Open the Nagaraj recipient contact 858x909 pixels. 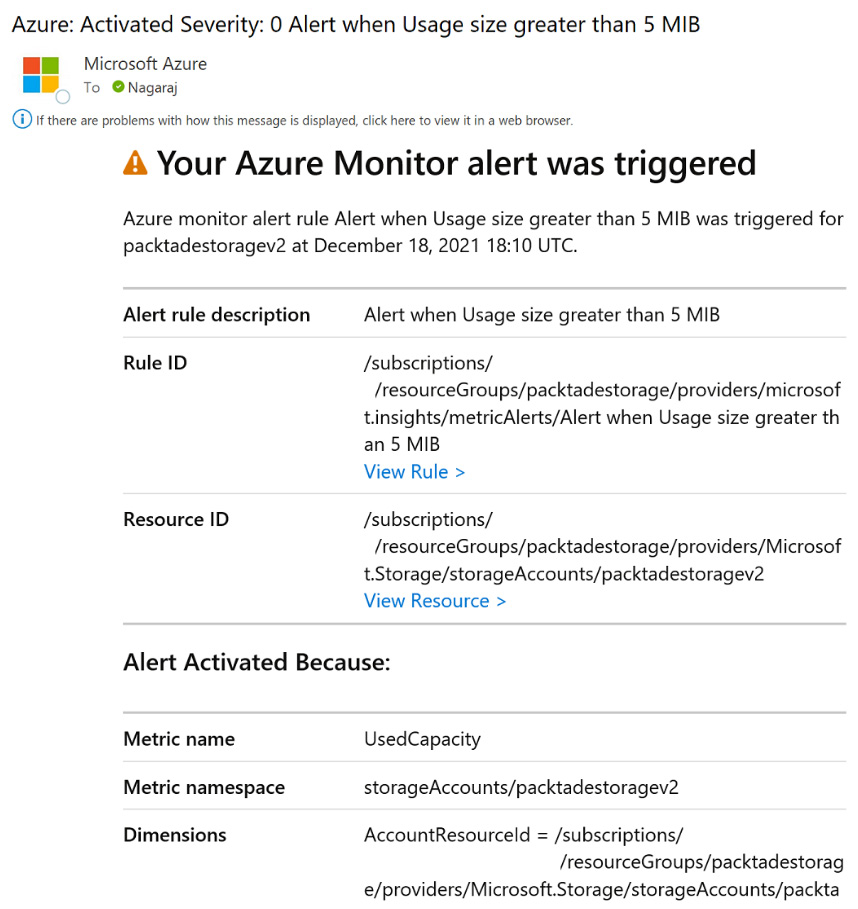152,88
